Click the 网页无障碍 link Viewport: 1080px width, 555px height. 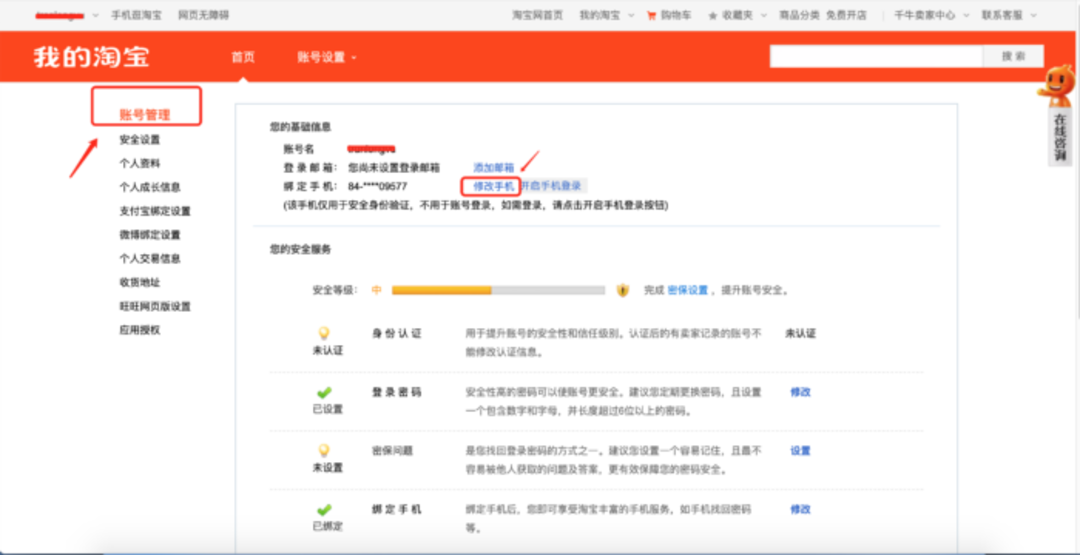tap(203, 15)
